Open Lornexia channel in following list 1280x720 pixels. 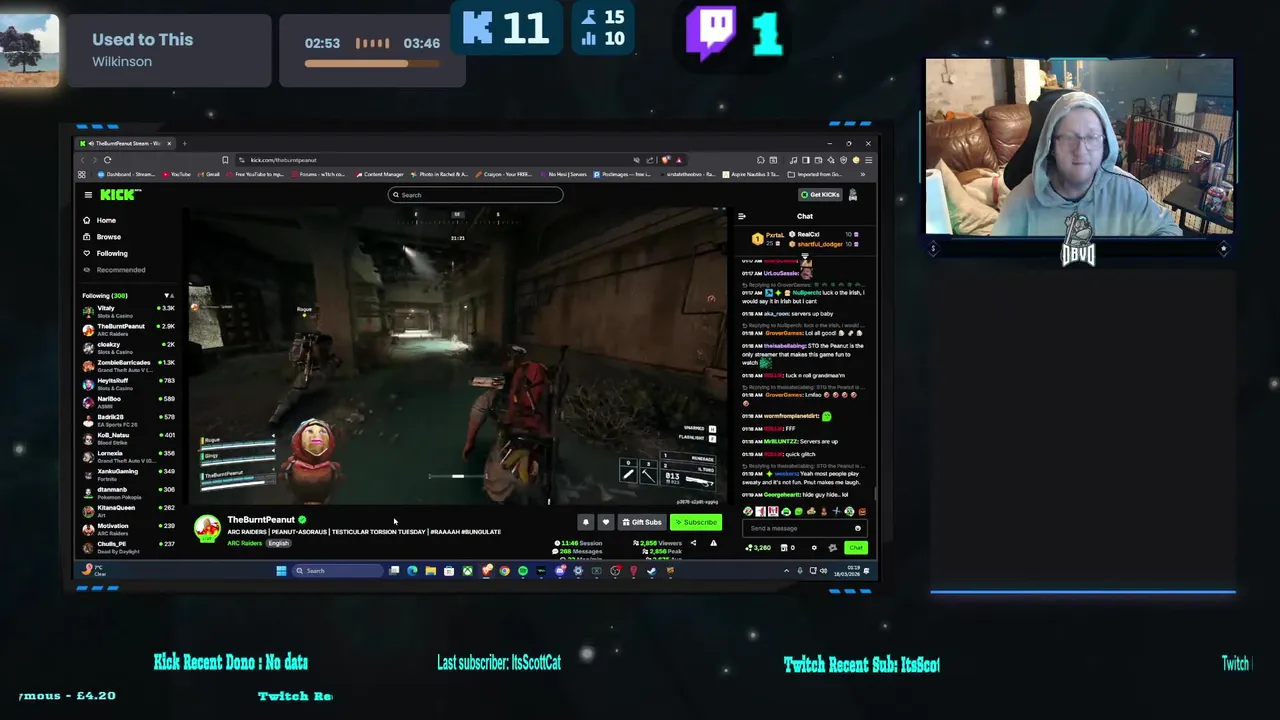[128, 456]
